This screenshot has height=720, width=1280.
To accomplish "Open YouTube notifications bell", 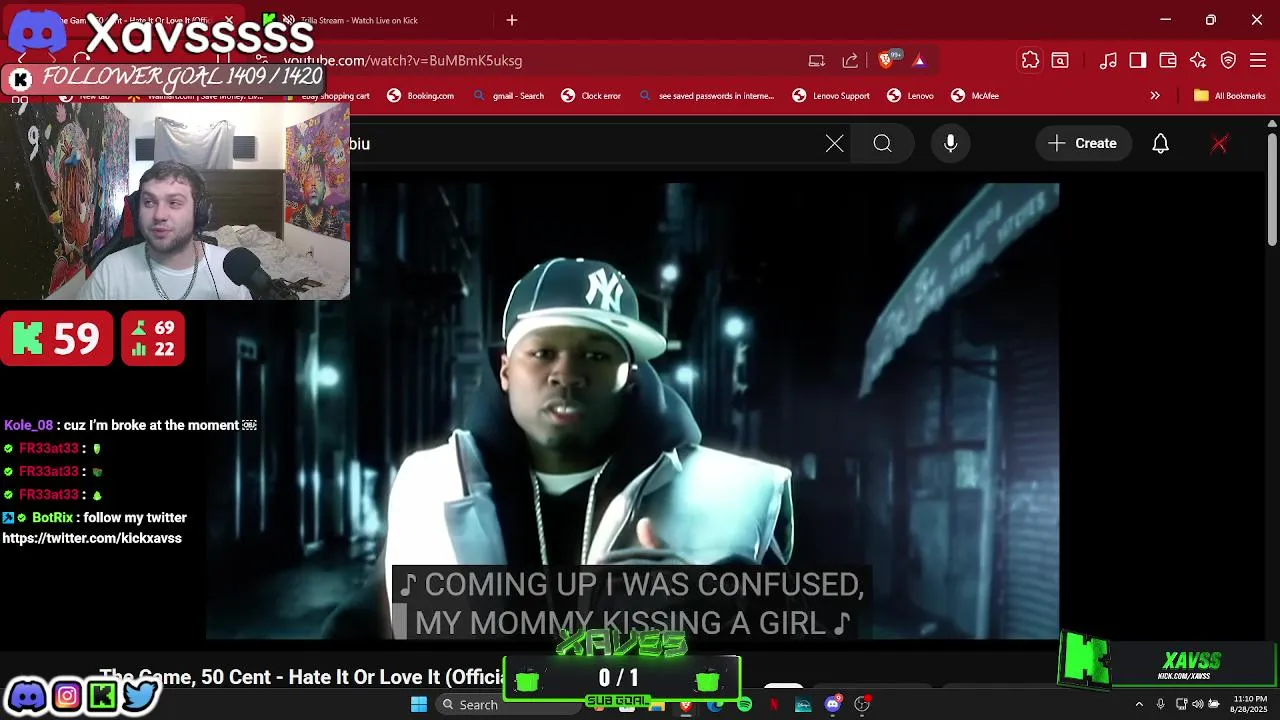I will tap(1160, 144).
